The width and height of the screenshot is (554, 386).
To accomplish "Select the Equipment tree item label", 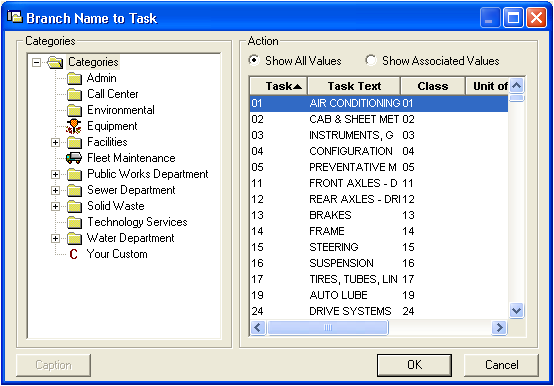I will (x=112, y=126).
